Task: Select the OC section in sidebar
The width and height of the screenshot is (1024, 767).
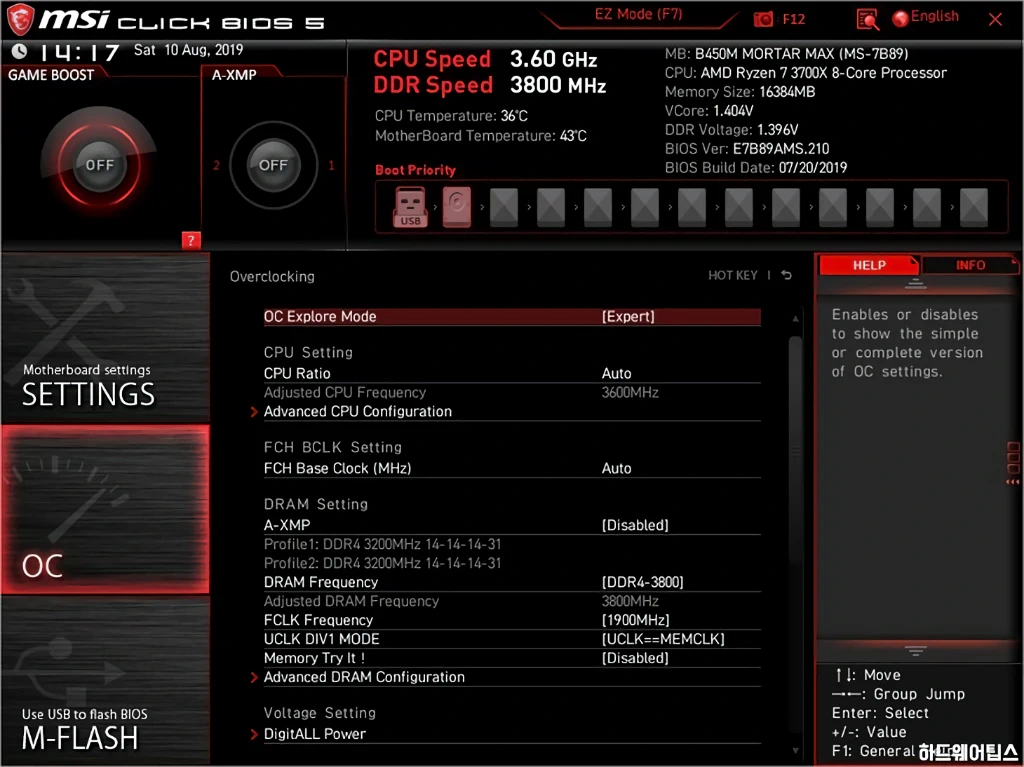Action: tap(105, 510)
